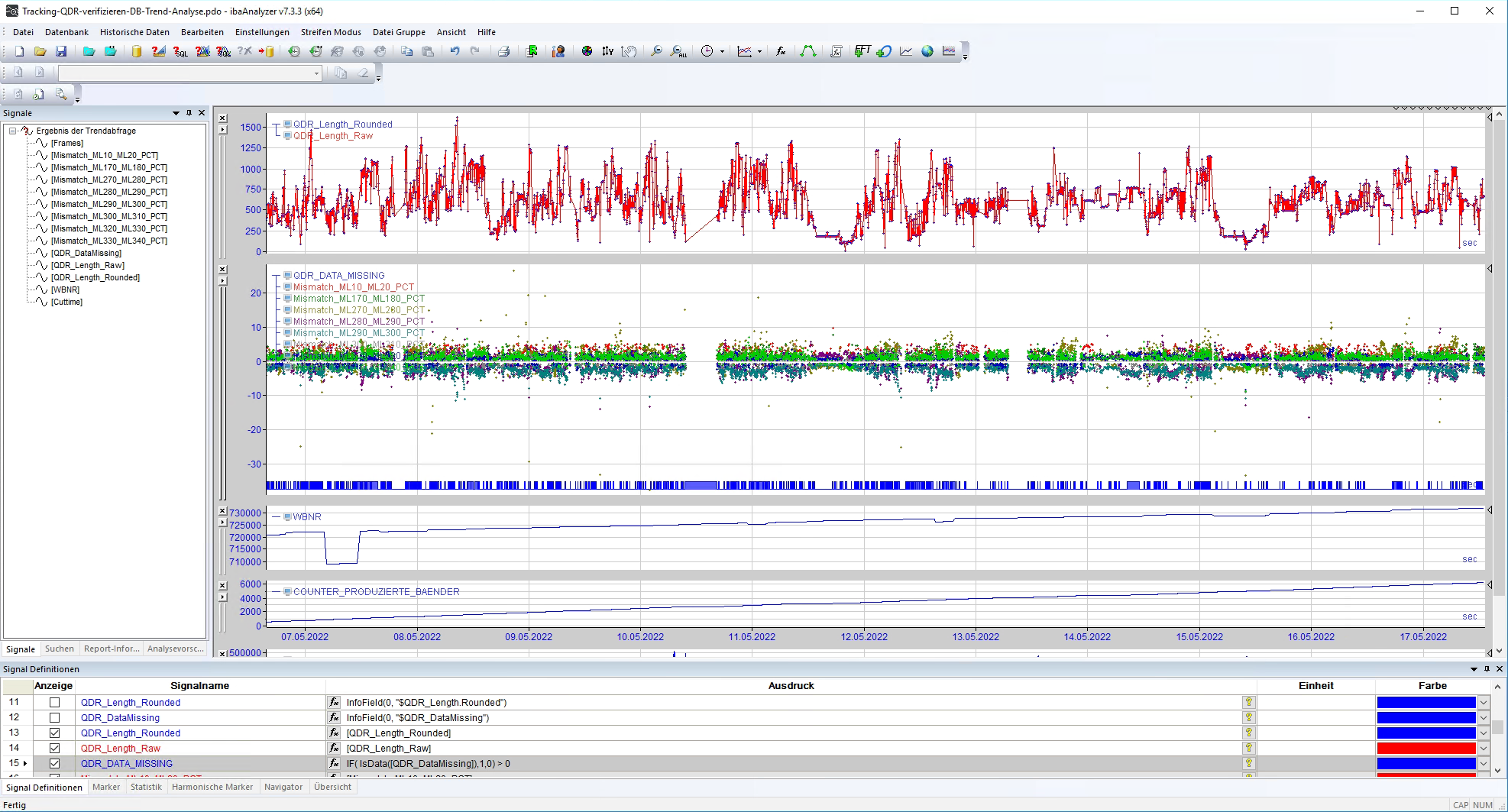Click the Signal Definitionen table vertical scrollbar
Viewport: 1508px width, 812px height.
(x=1498, y=729)
